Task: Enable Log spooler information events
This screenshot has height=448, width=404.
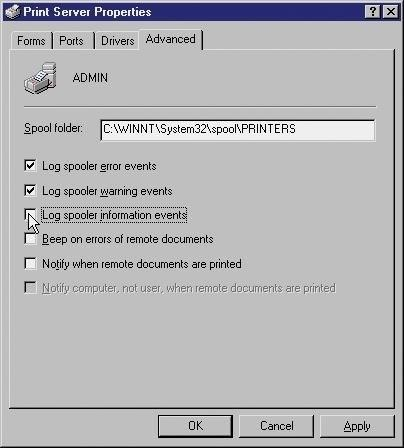Action: (x=30, y=214)
